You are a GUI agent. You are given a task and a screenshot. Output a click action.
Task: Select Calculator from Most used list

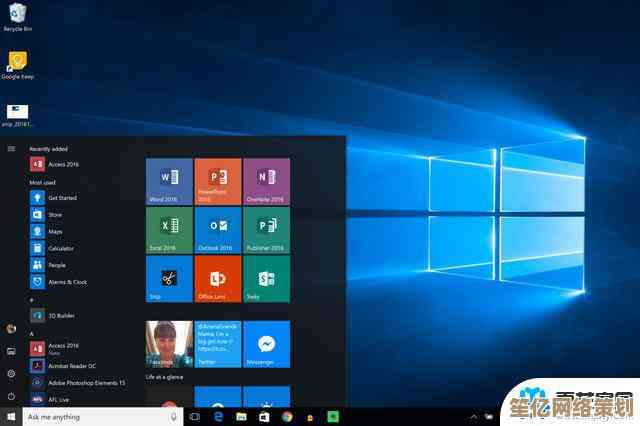tap(60, 248)
